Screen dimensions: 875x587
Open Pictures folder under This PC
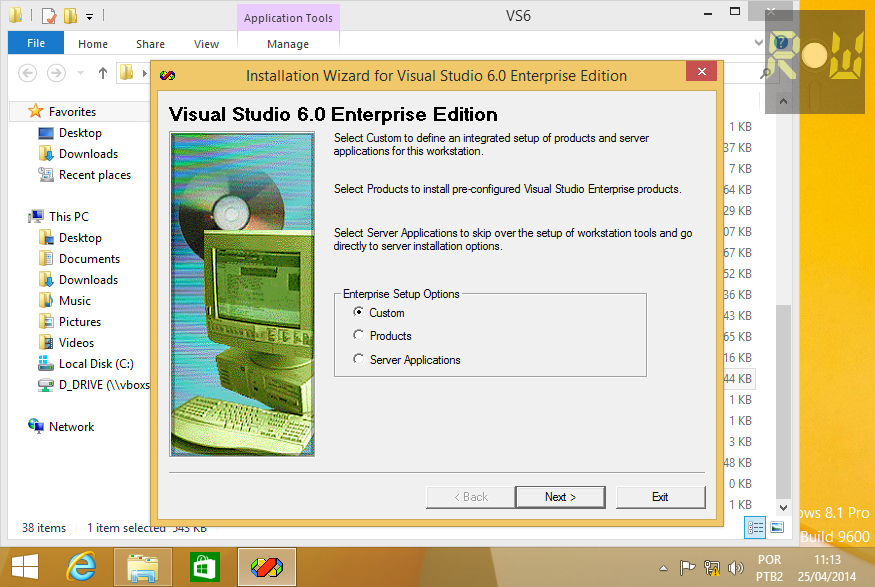click(x=80, y=322)
